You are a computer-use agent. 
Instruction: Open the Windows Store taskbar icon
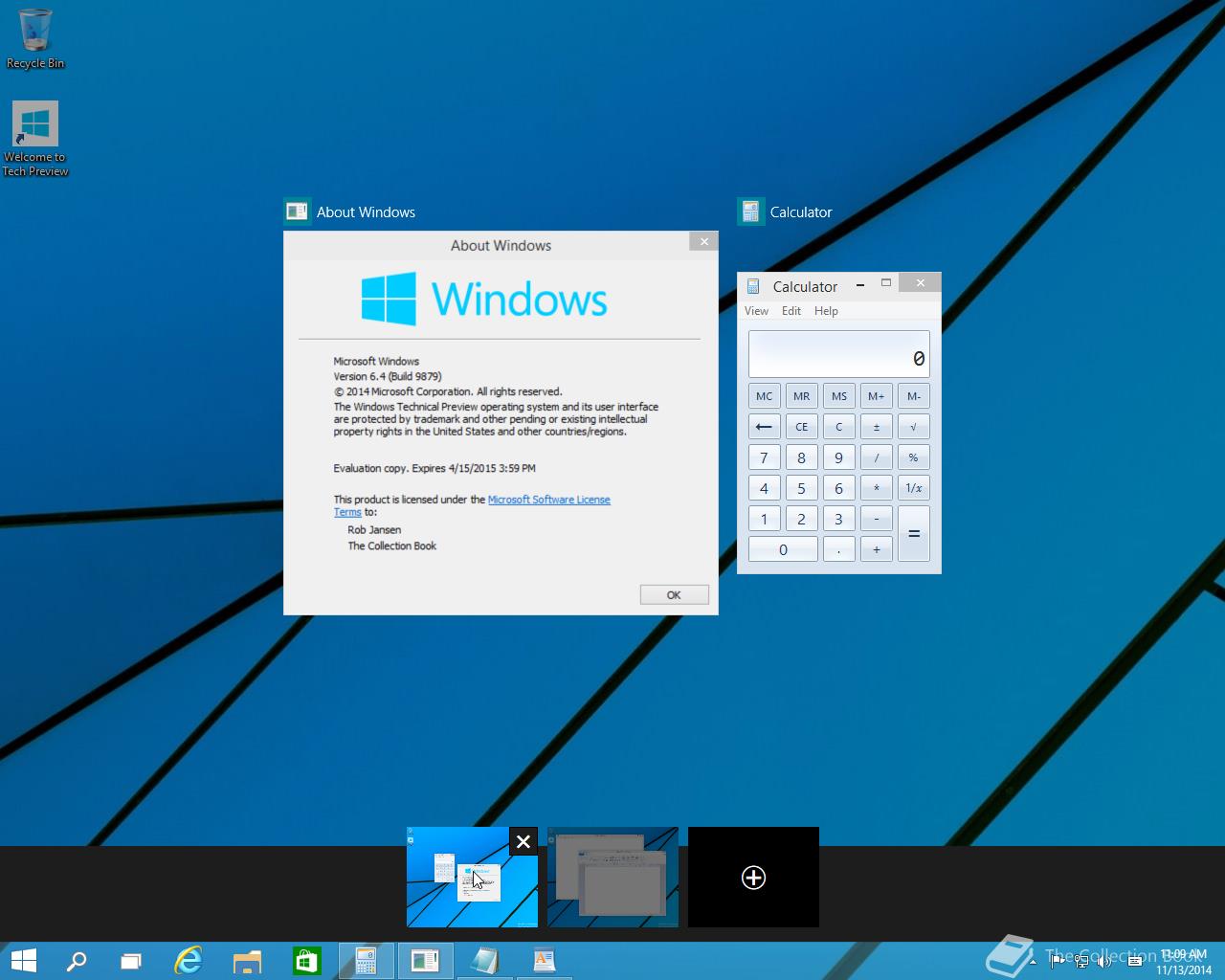(306, 961)
